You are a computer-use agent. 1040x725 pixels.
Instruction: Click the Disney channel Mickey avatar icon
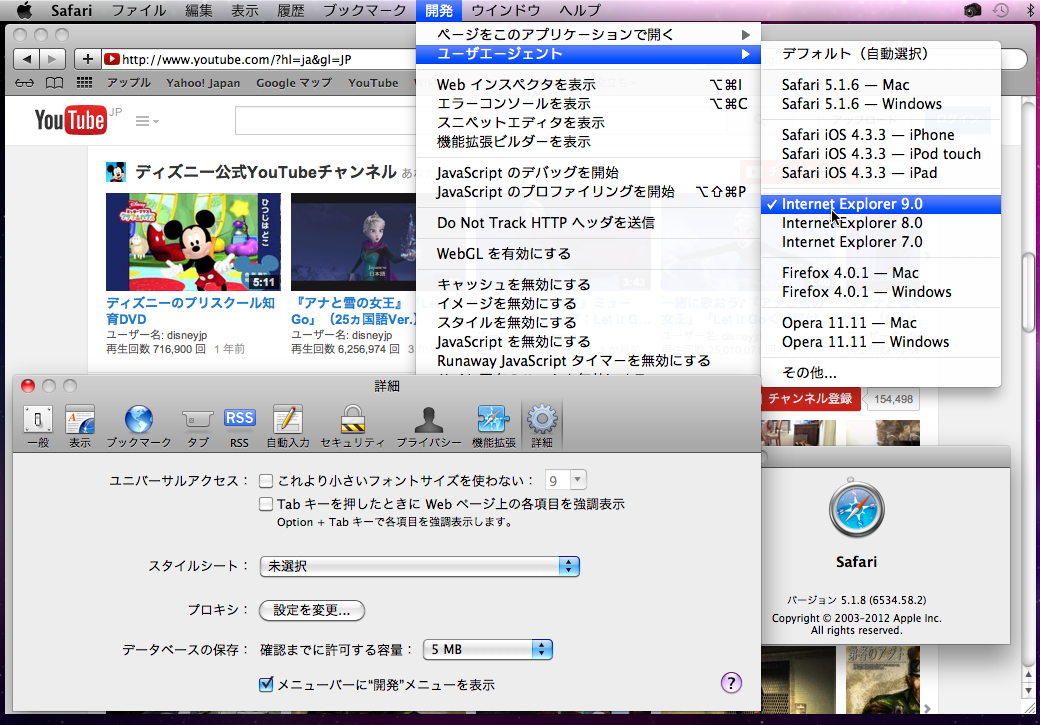116,172
